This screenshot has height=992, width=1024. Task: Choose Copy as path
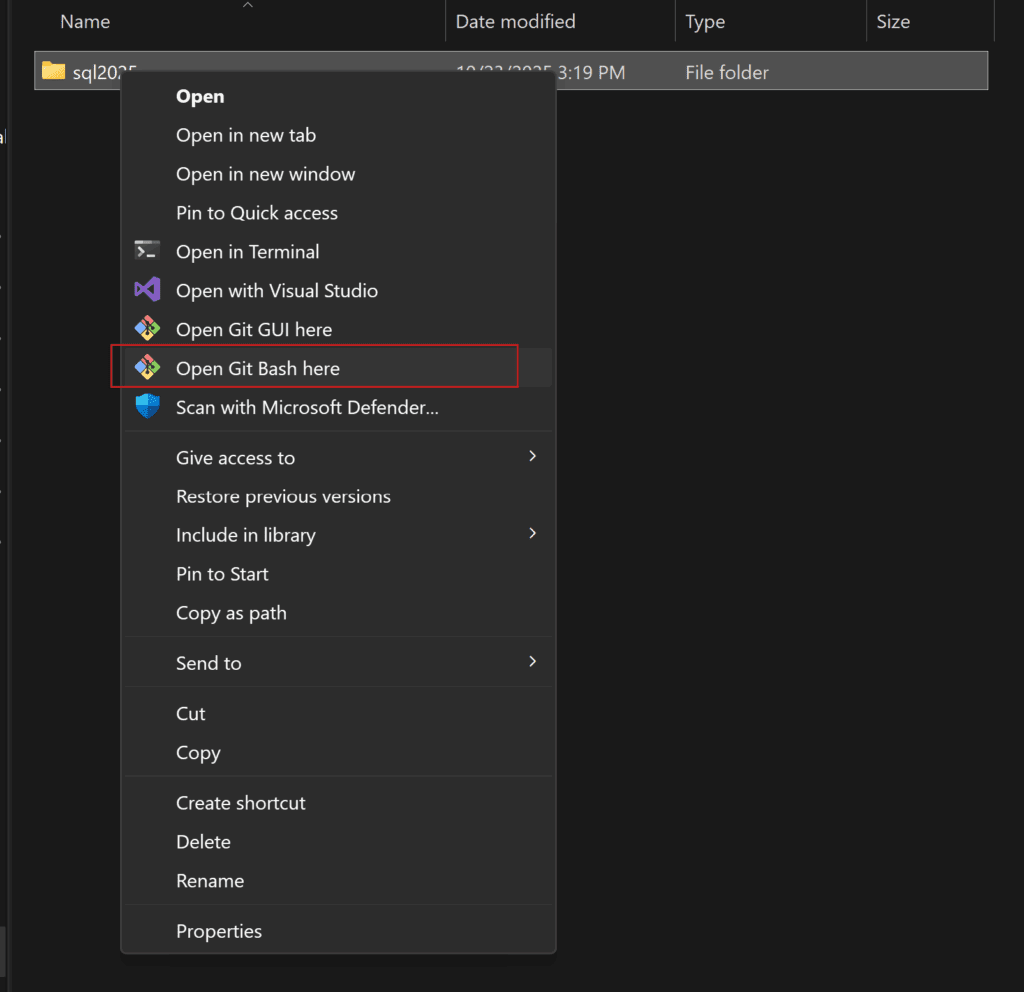click(x=231, y=612)
